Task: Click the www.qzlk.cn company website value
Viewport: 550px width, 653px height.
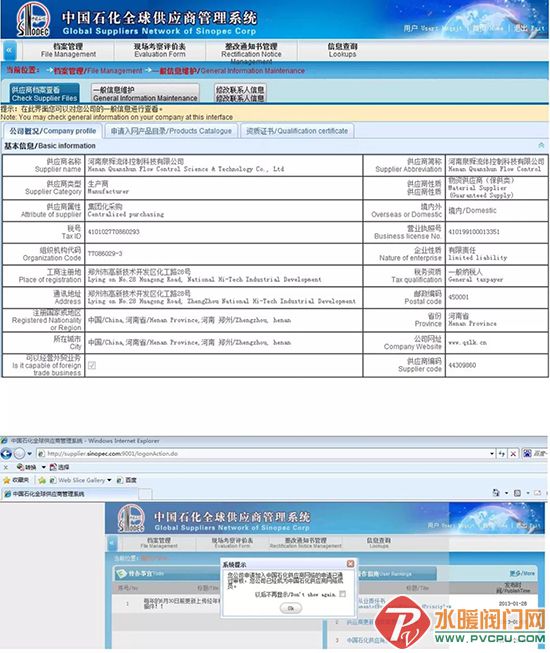Action: [467, 343]
